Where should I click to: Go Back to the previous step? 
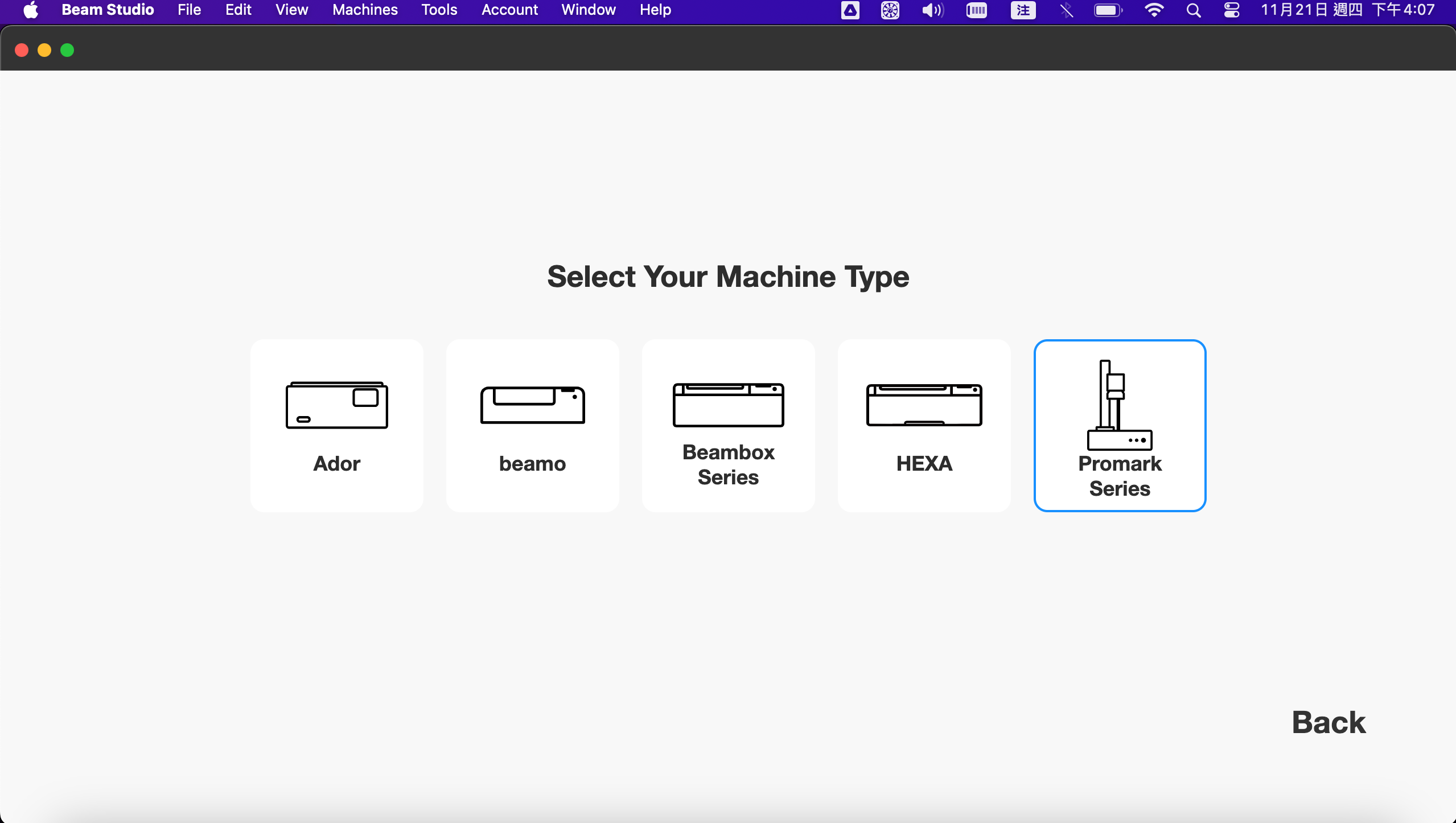[x=1329, y=722]
